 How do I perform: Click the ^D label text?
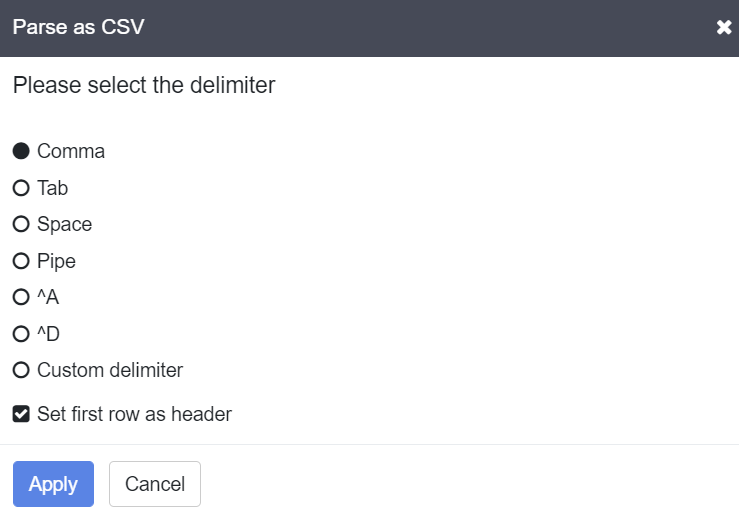click(x=49, y=334)
